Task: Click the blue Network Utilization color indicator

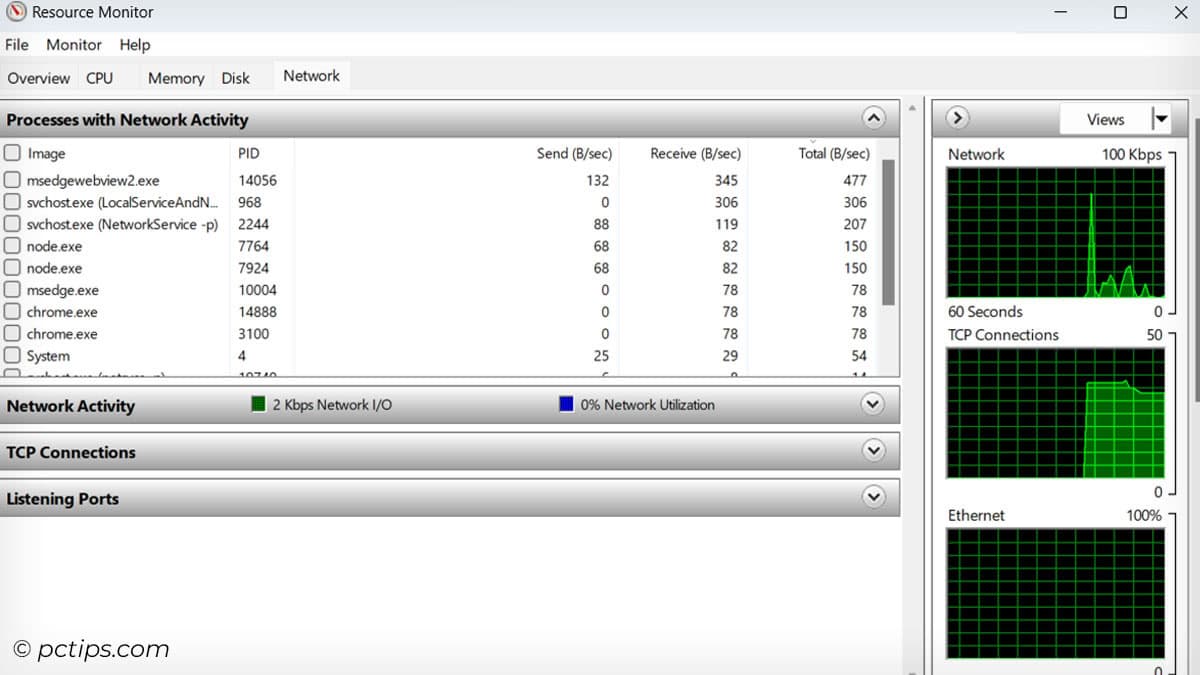Action: pos(566,405)
